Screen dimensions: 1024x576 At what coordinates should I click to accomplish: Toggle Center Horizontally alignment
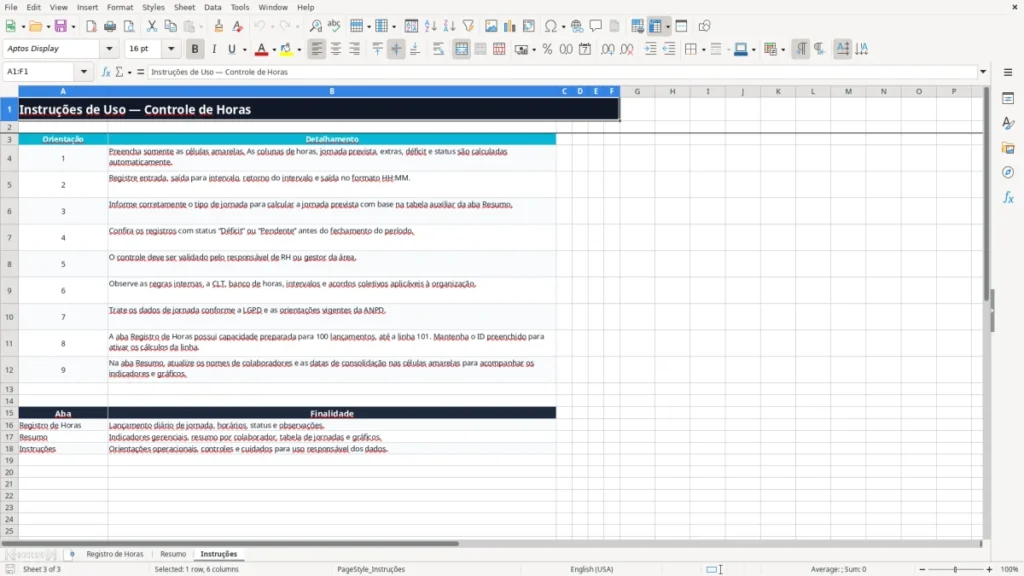[x=336, y=49]
